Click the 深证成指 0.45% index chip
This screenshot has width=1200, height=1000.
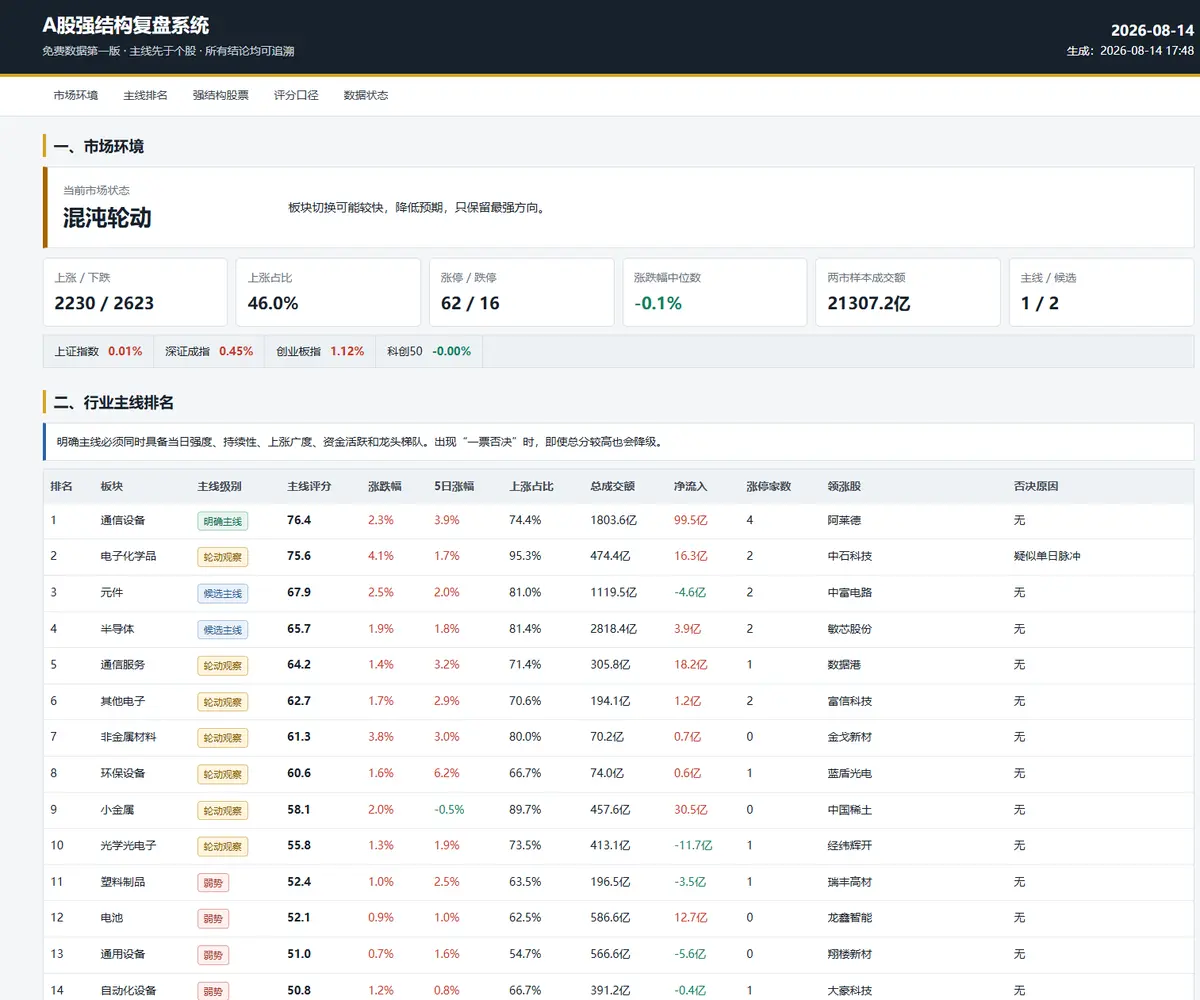210,352
